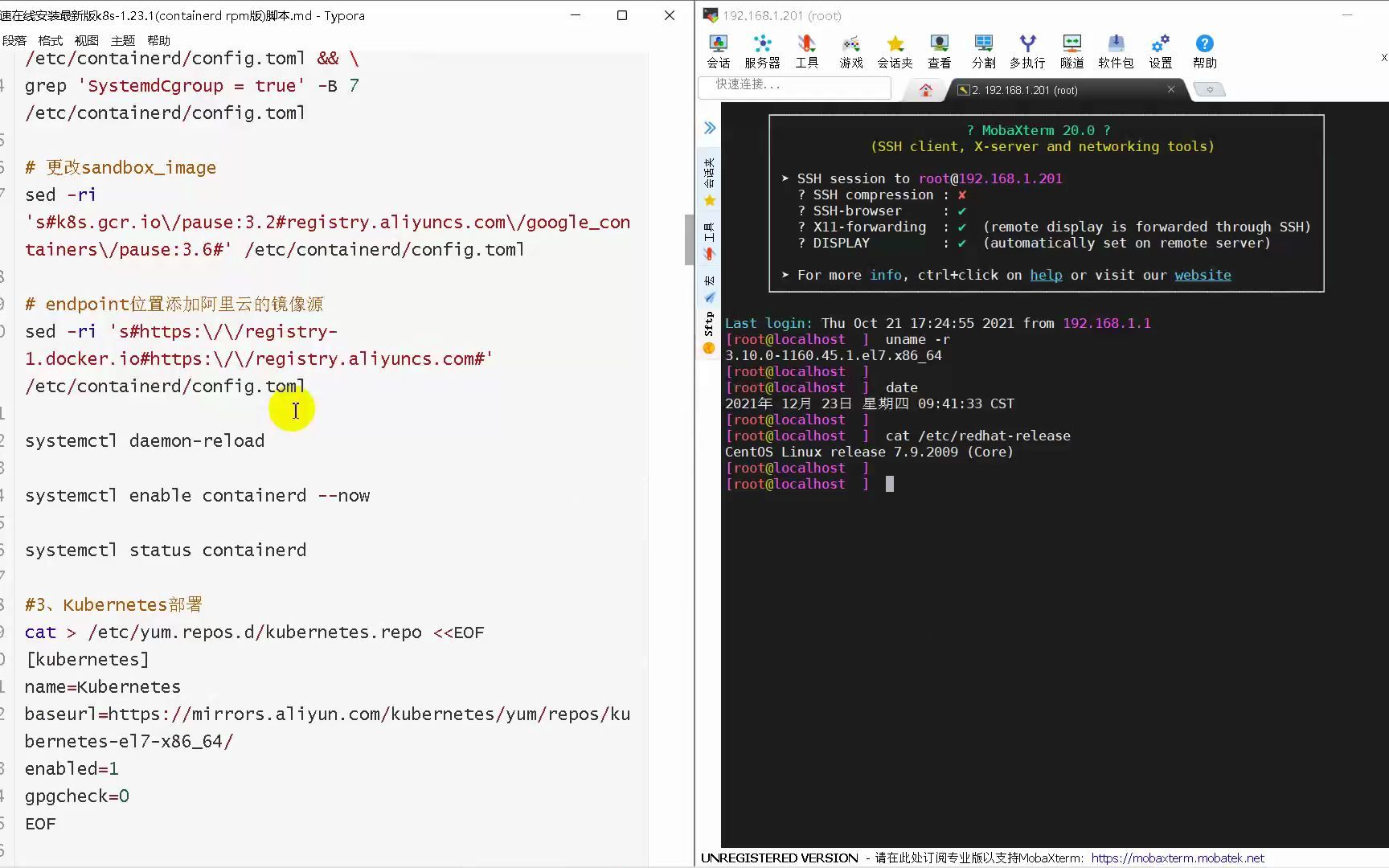Click the '3.10.0-1160.45.1.el7.x86_64' kernel output
This screenshot has width=1389, height=868.
click(834, 355)
